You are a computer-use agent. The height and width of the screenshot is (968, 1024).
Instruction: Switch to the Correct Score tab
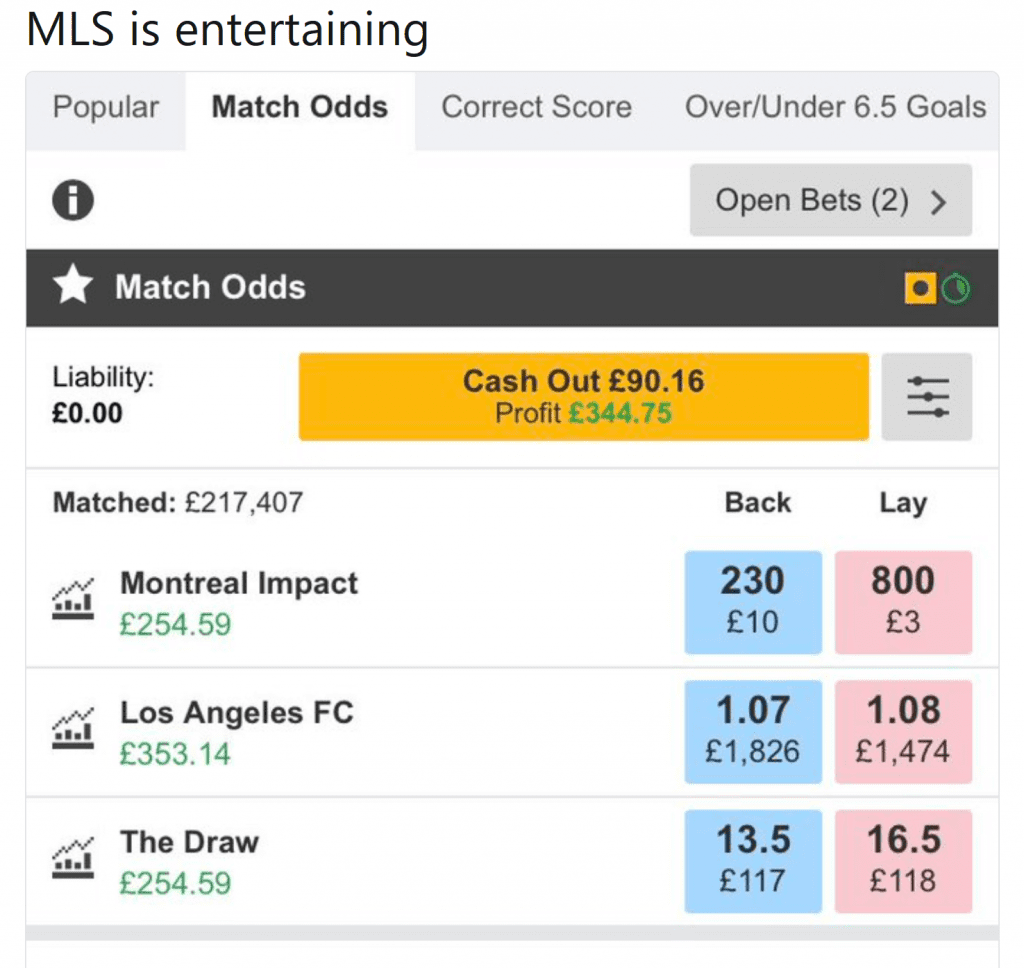pyautogui.click(x=536, y=108)
